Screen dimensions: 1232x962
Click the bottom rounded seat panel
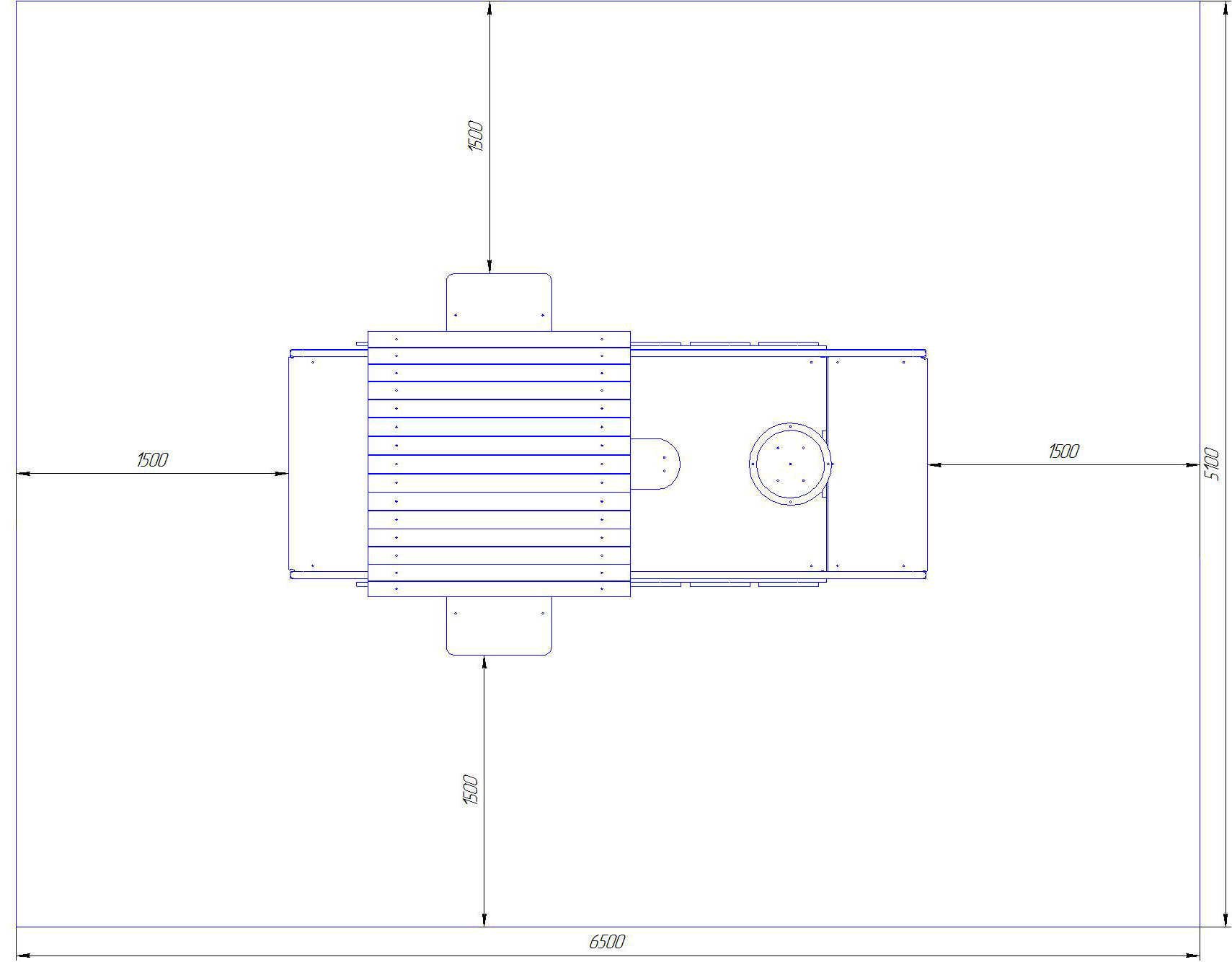[x=499, y=626]
